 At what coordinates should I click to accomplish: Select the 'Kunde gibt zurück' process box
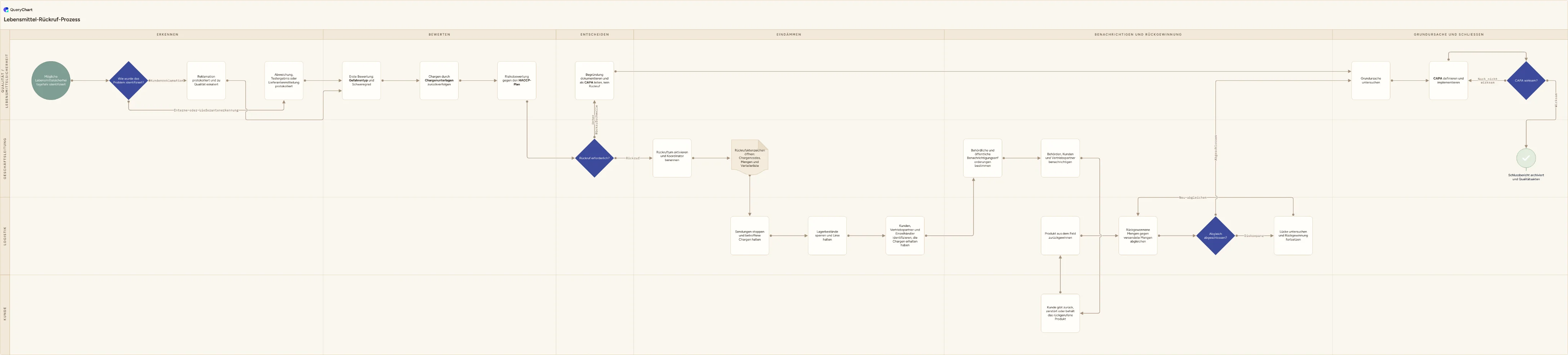click(x=1060, y=314)
